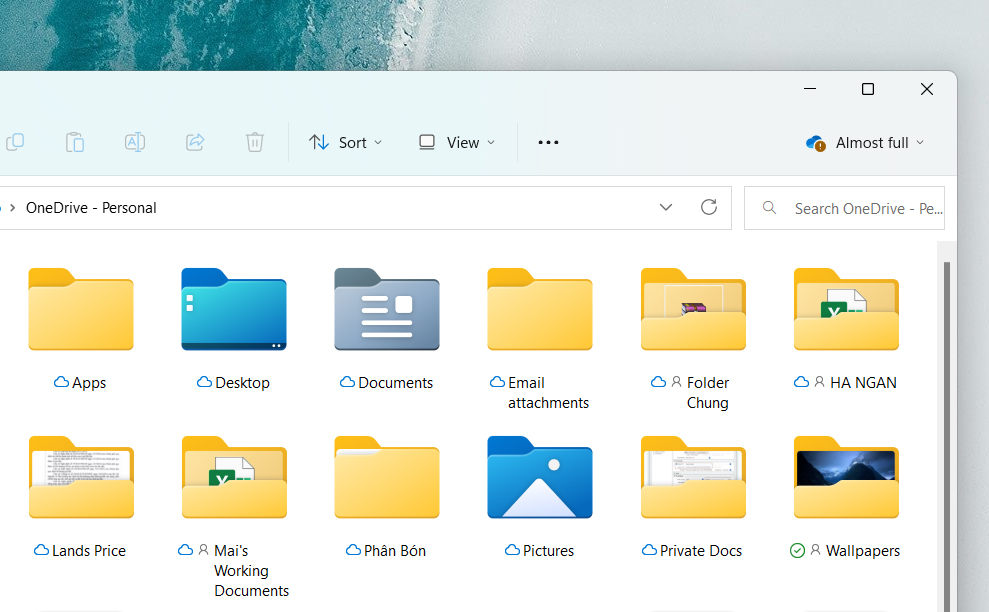
Task: Open the Private Docs folder
Action: (x=692, y=478)
